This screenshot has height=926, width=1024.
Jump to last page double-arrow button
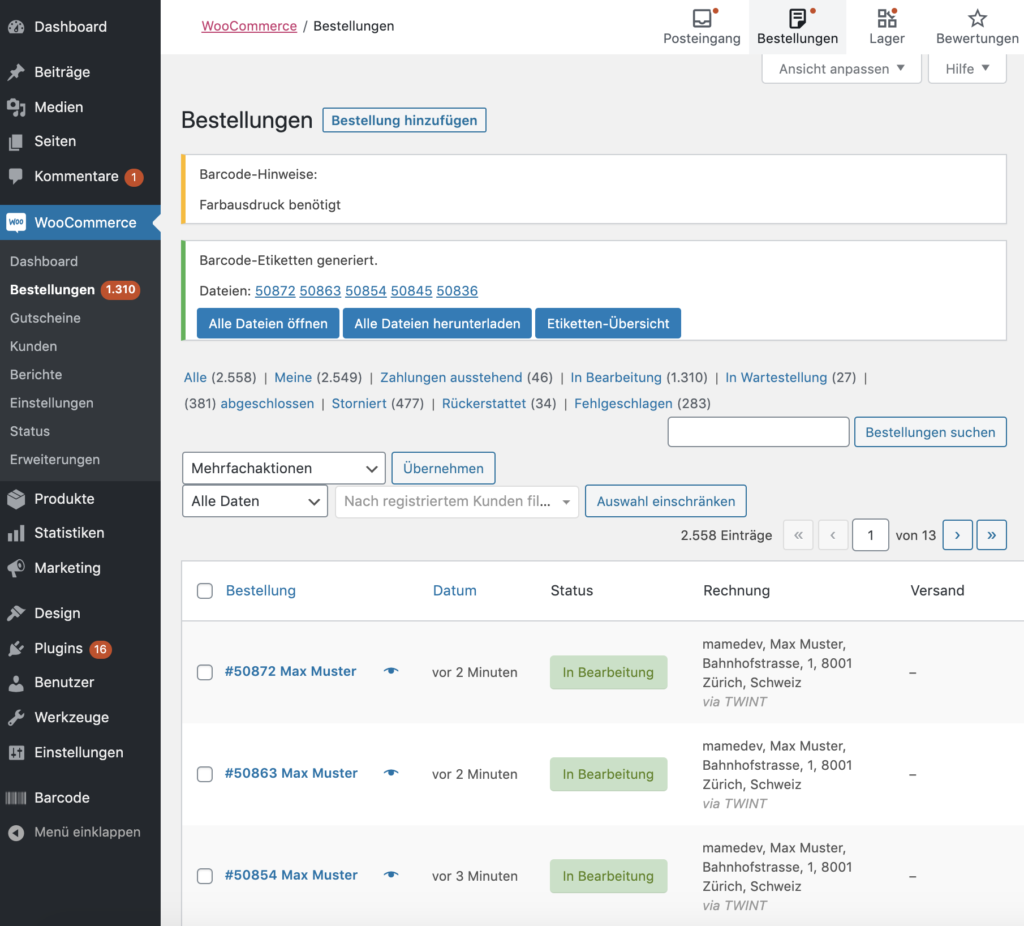pyautogui.click(x=991, y=535)
